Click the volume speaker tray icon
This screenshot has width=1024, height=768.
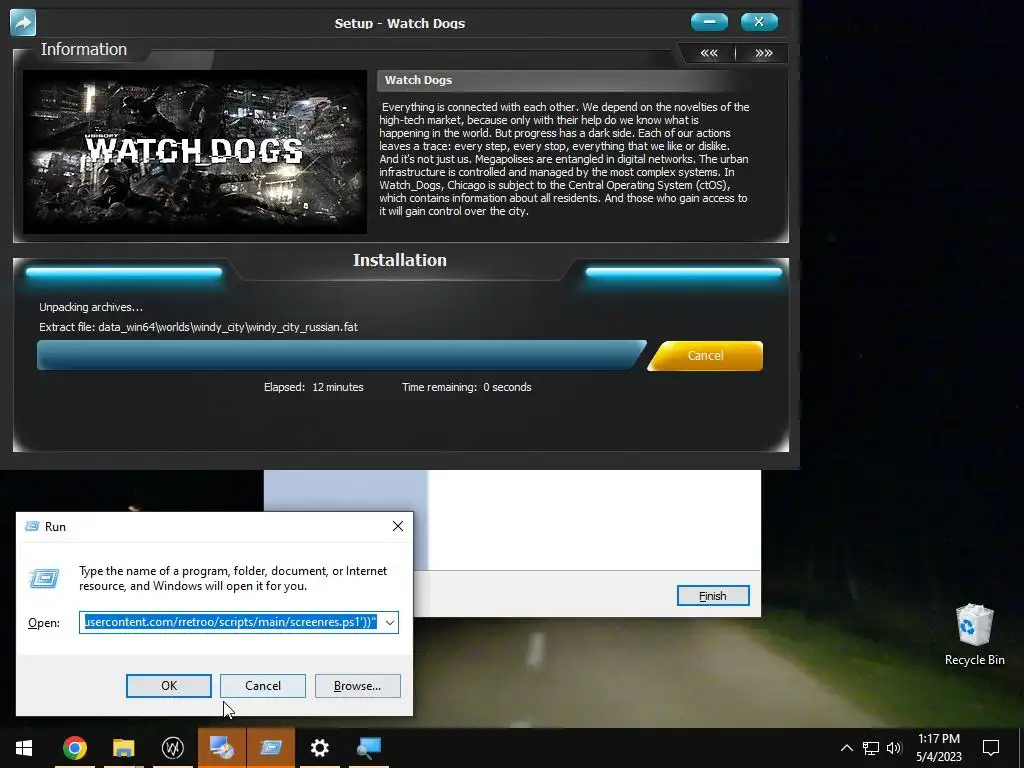(894, 748)
